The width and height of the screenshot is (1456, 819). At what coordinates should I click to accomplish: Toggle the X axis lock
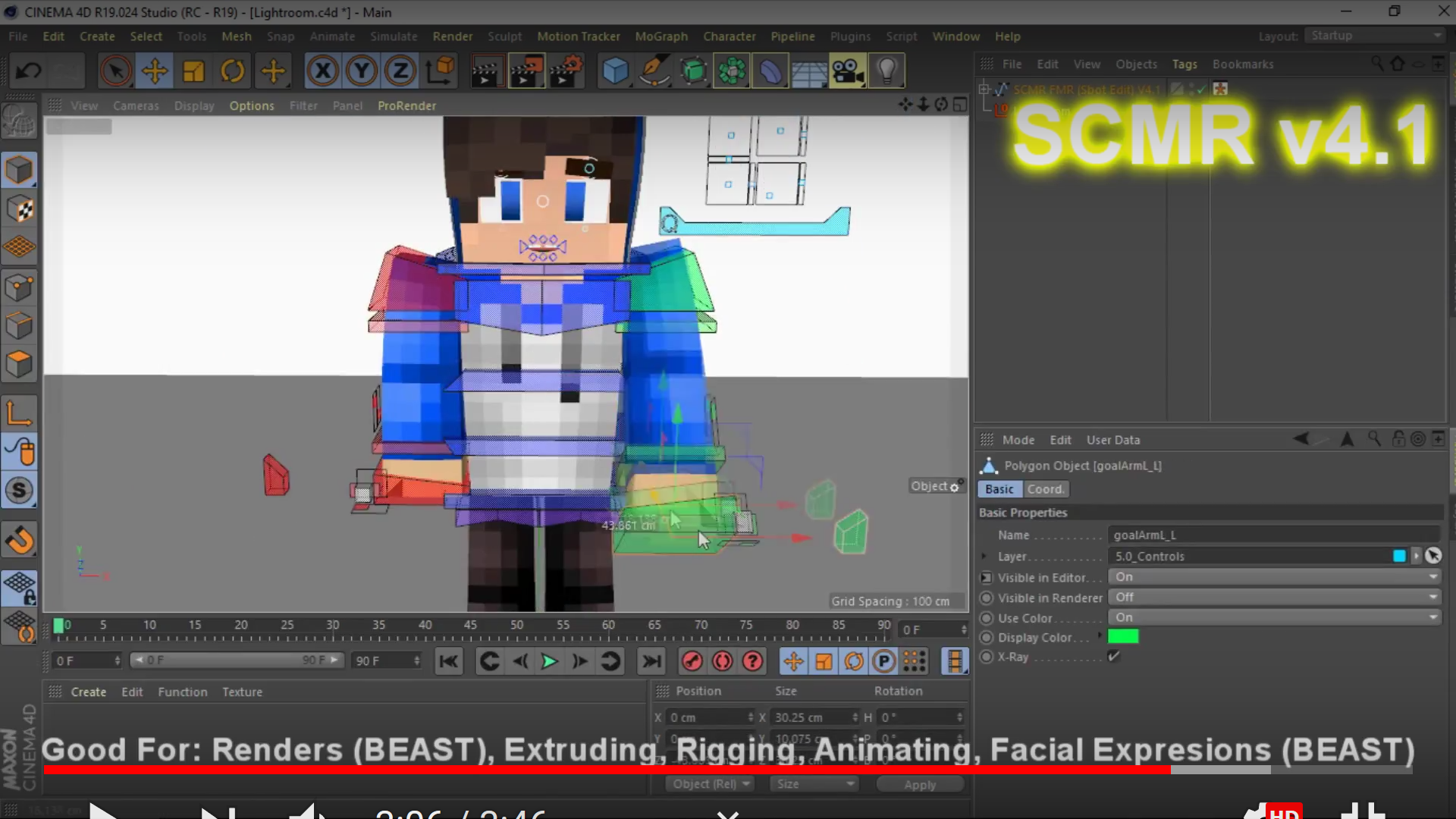pos(323,71)
